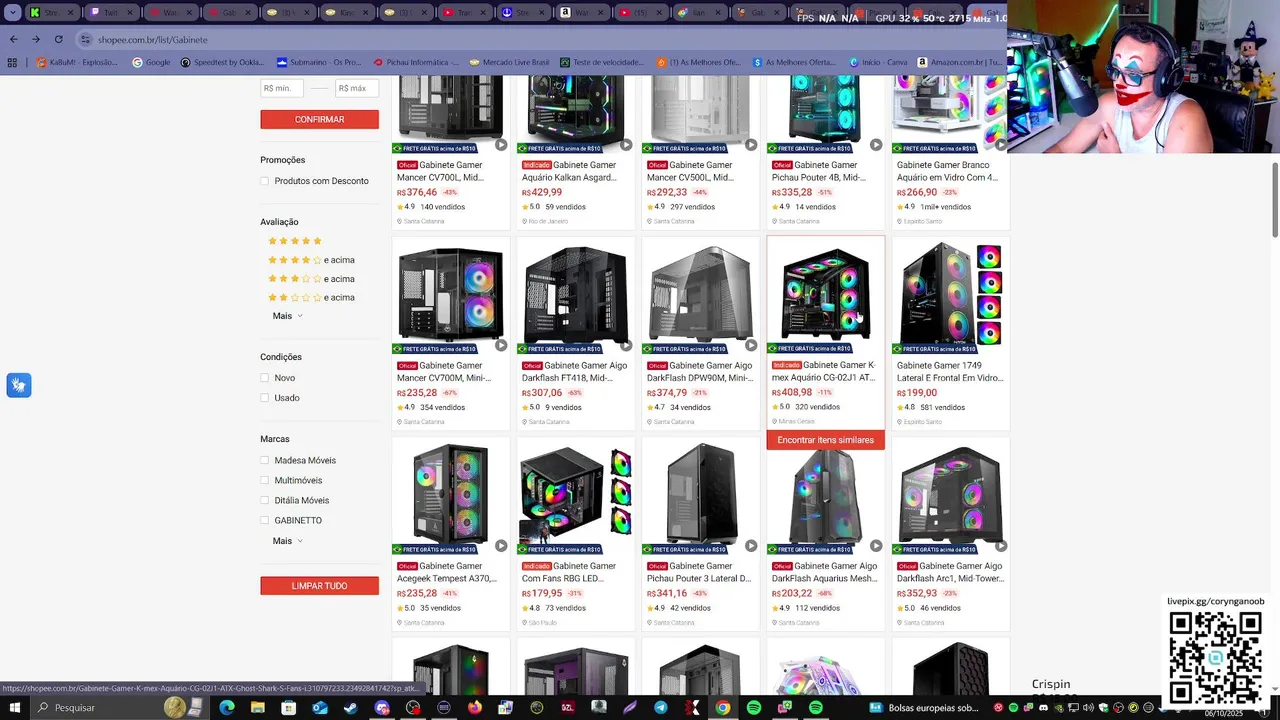The width and height of the screenshot is (1280, 720).
Task: Open the Speedtest by Ookla bookmark
Action: pos(223,62)
